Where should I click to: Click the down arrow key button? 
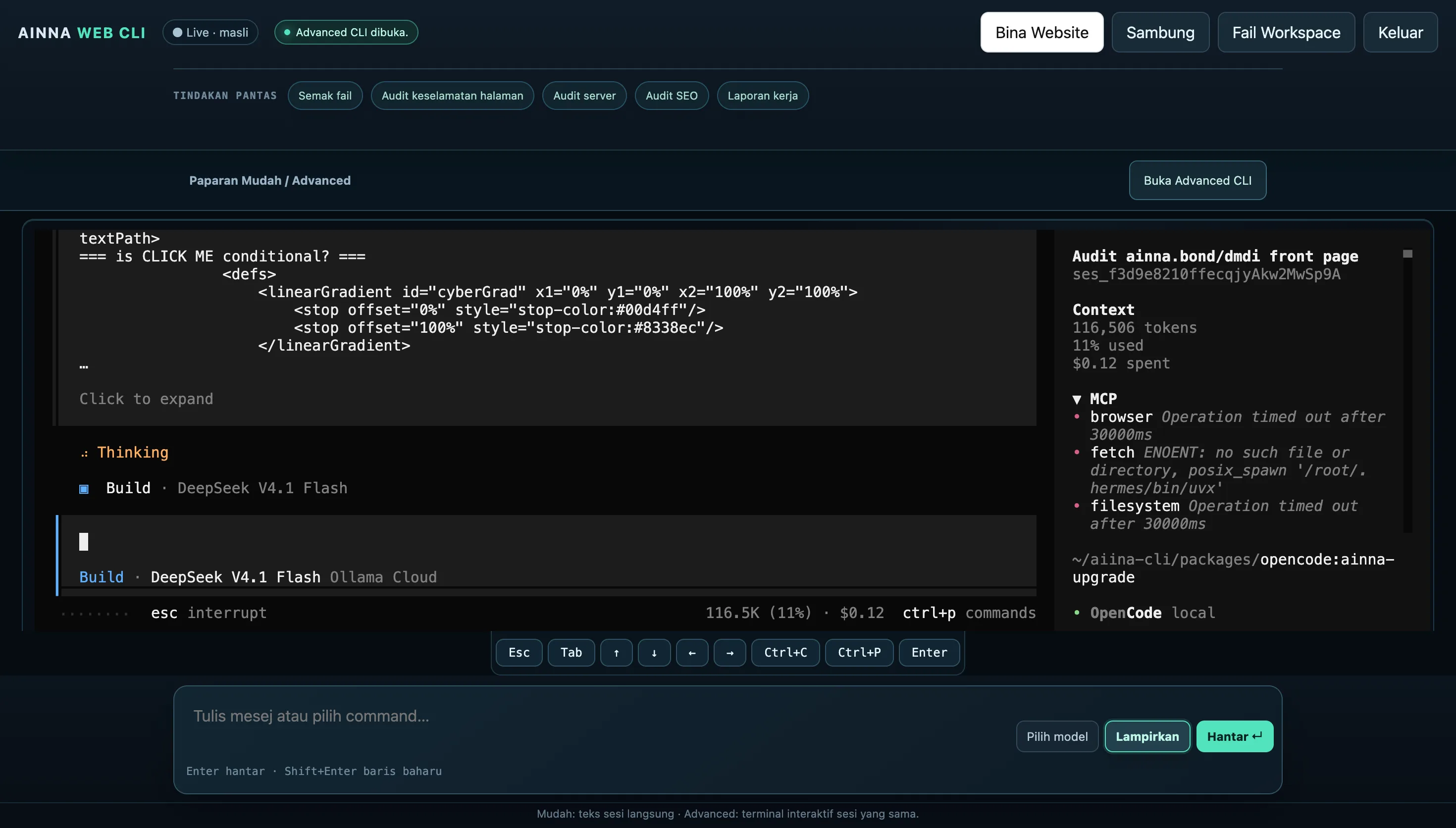point(654,652)
